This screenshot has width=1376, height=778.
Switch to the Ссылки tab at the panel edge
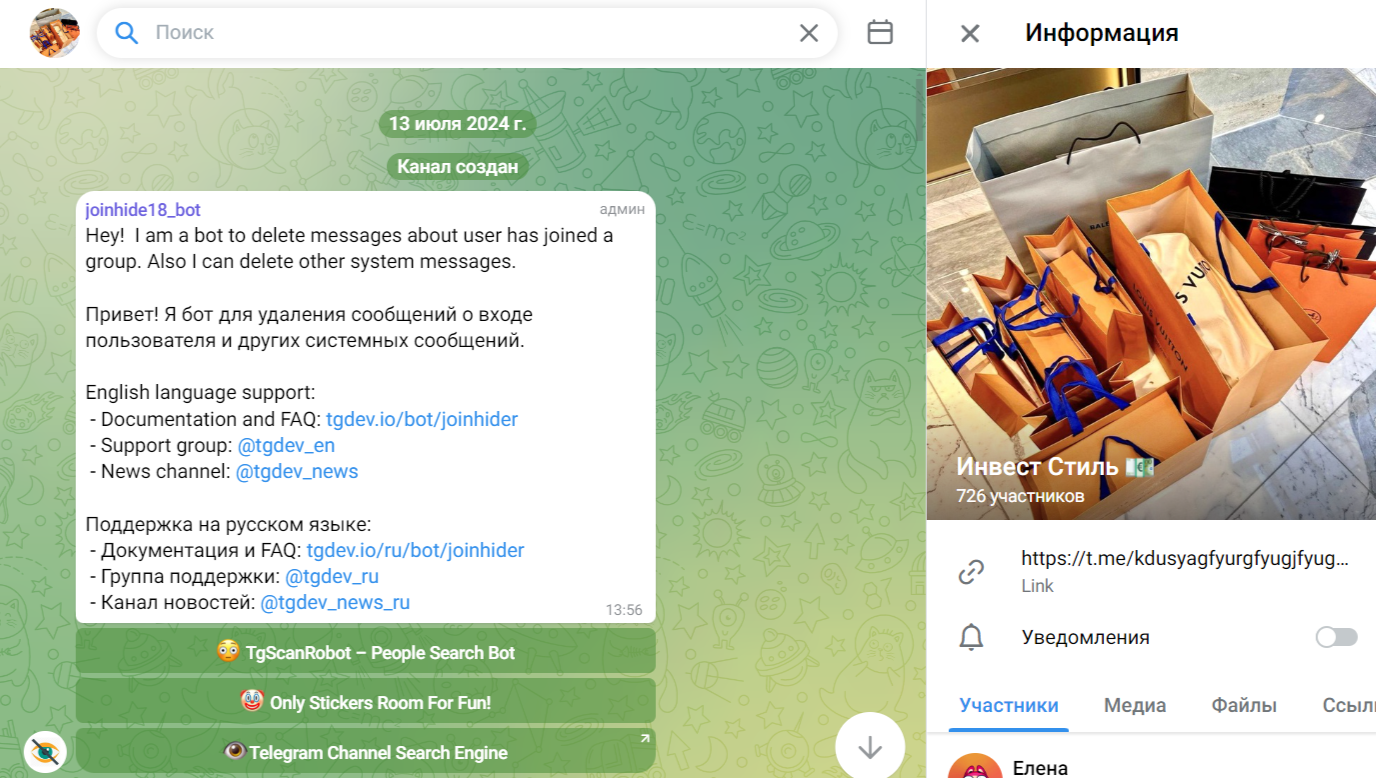[x=1348, y=705]
